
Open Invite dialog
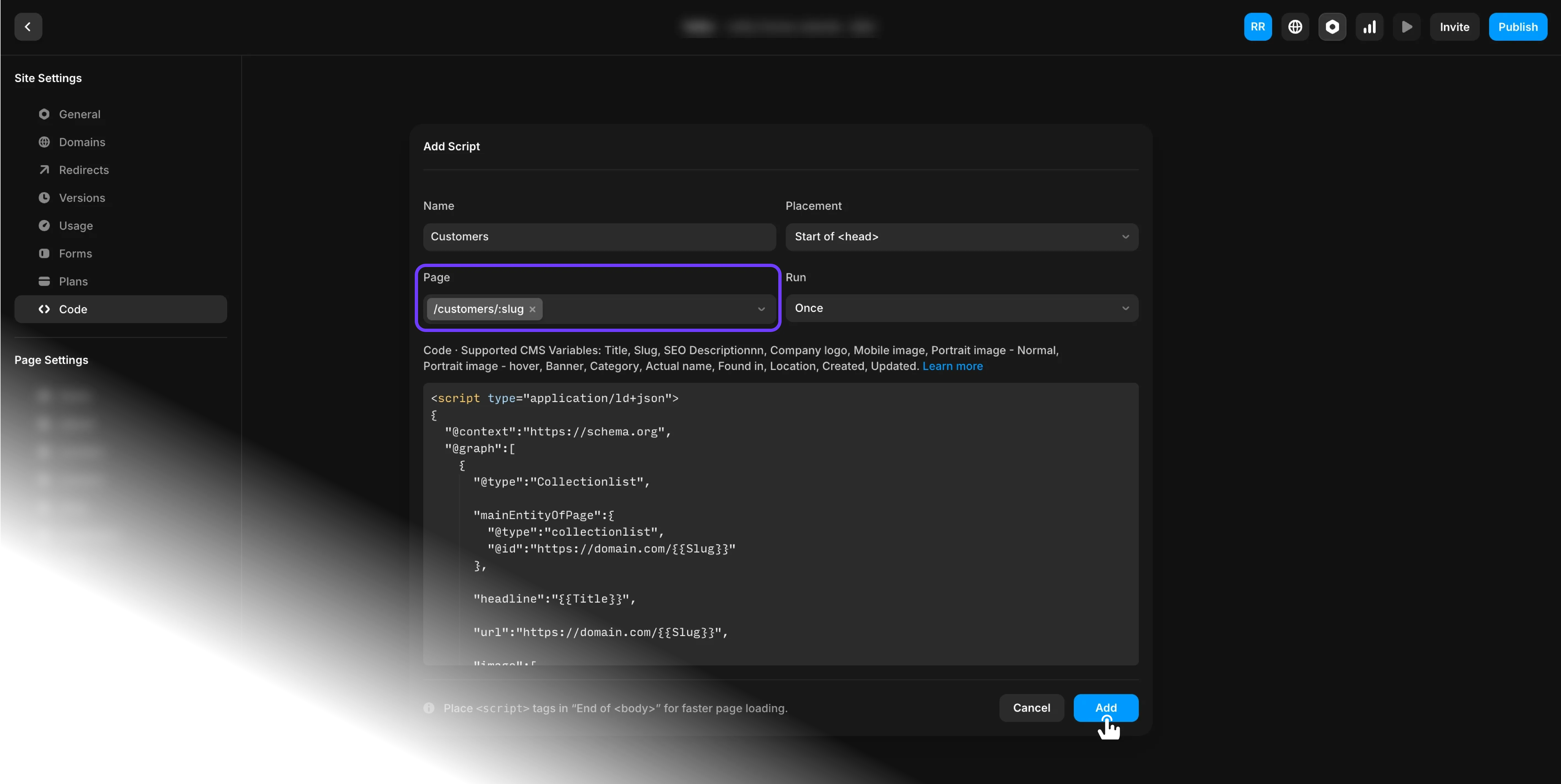pyautogui.click(x=1454, y=27)
